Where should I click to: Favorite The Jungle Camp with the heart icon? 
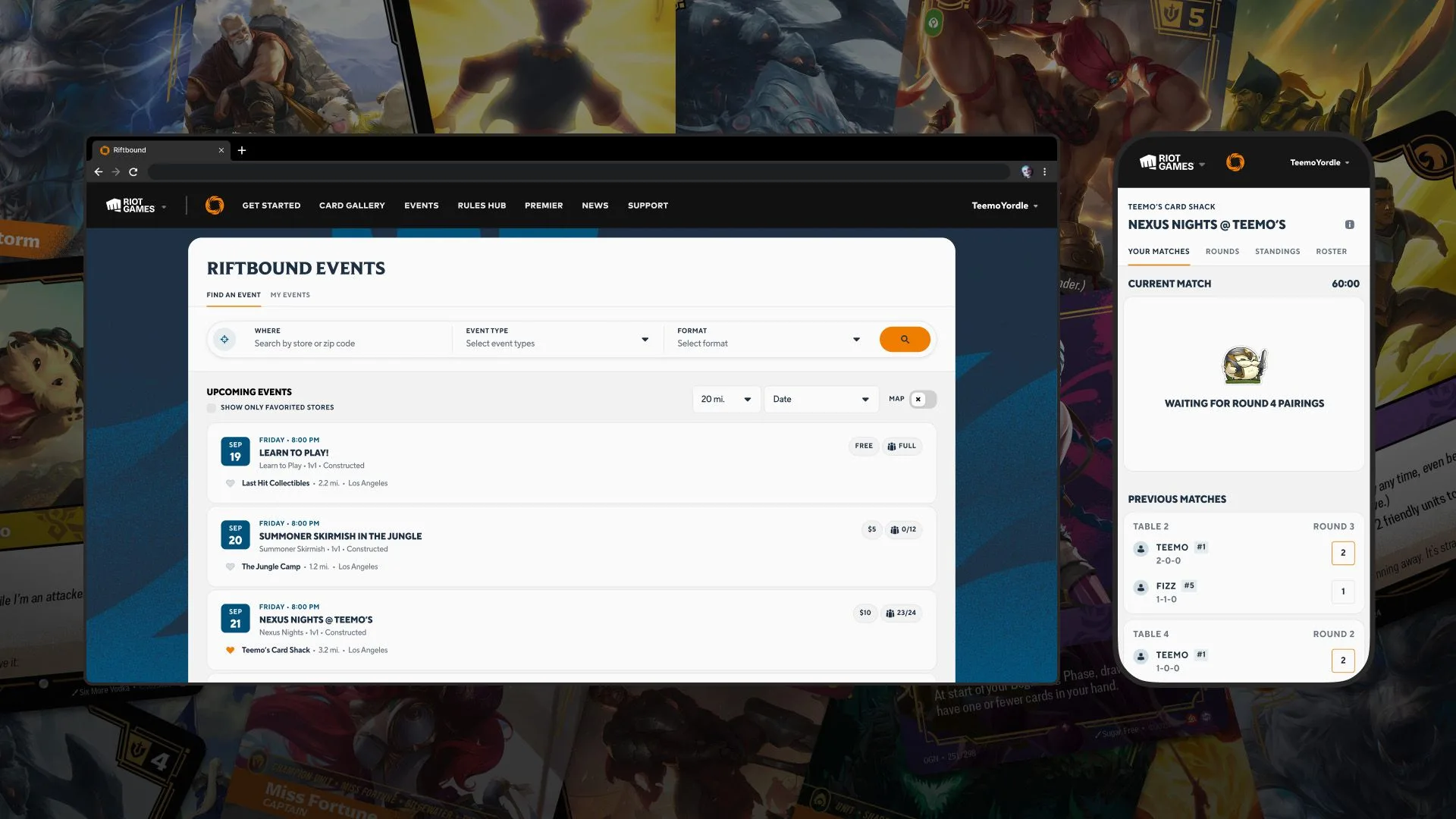tap(230, 566)
